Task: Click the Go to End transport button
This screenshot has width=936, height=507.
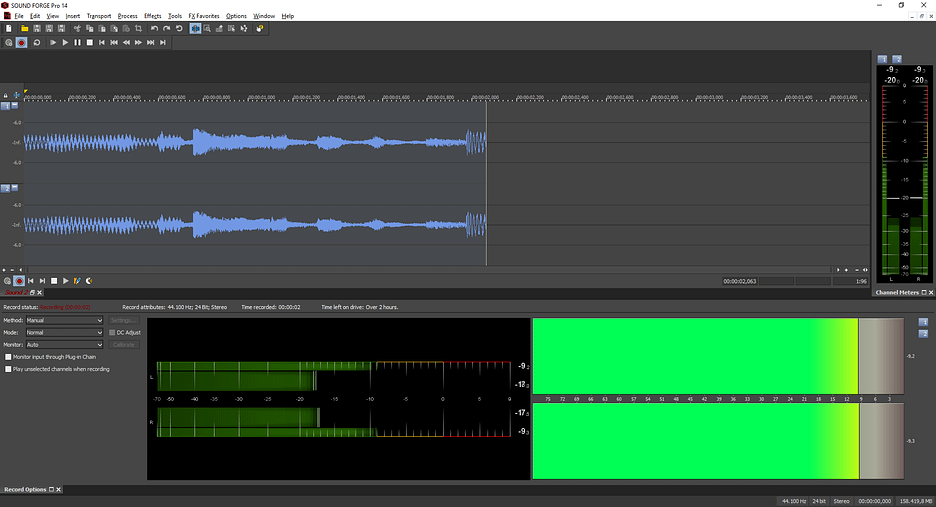Action: (x=162, y=43)
